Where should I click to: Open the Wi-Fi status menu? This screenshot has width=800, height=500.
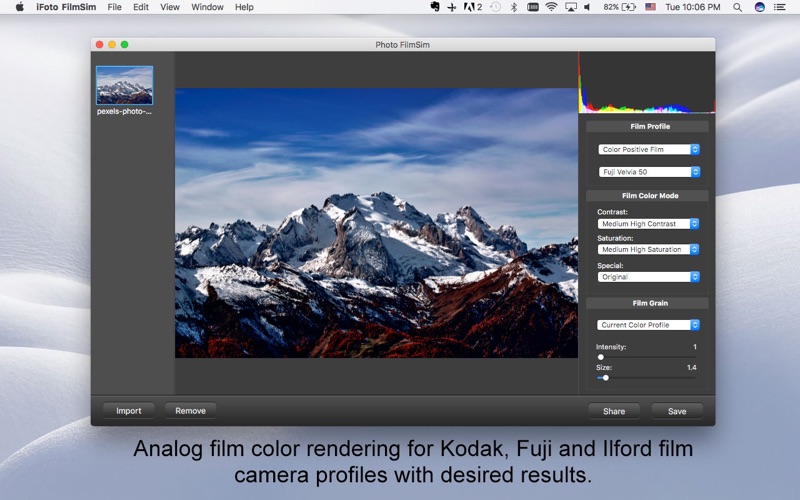[x=551, y=7]
